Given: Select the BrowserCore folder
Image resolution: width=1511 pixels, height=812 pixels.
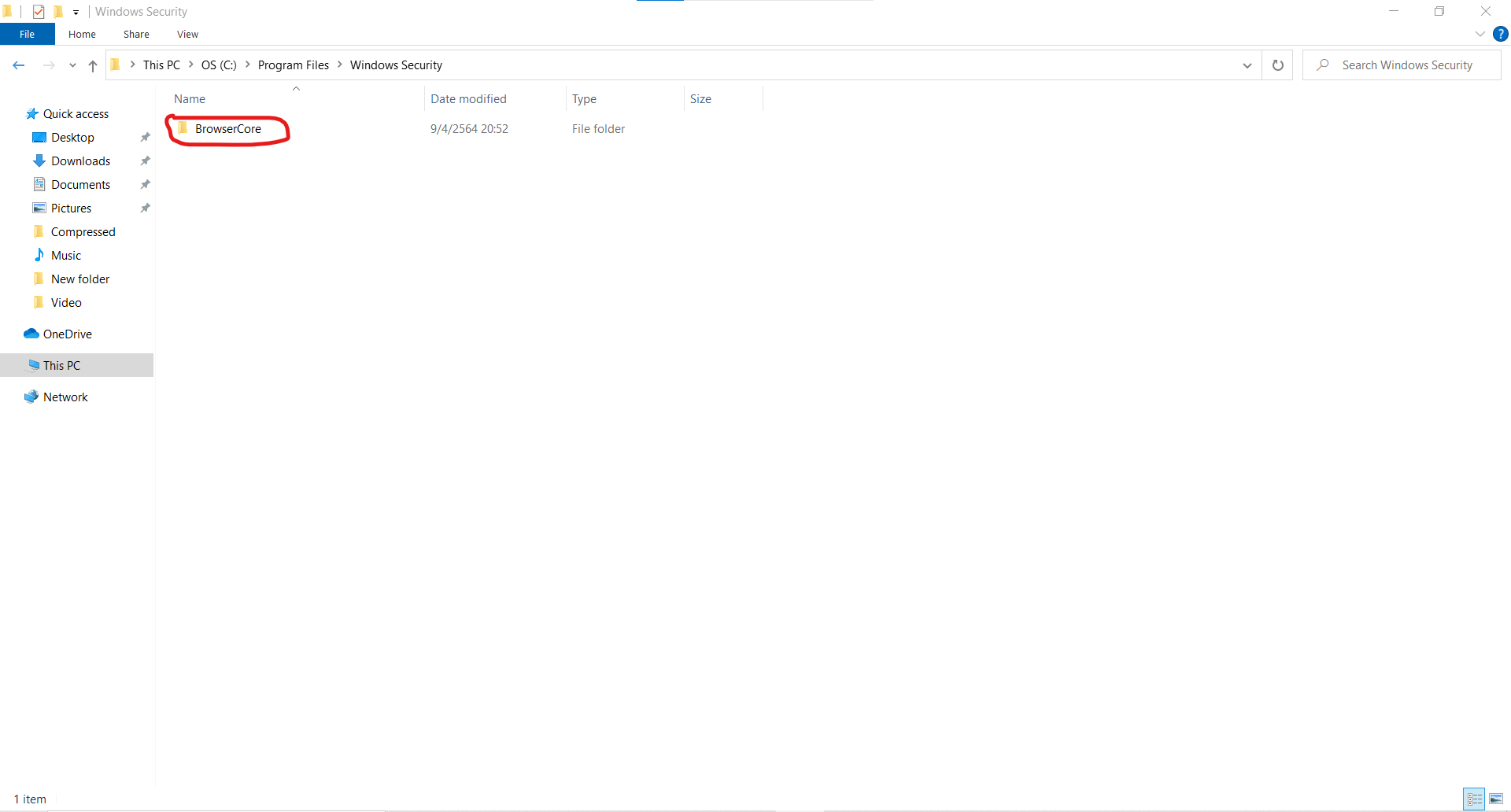Looking at the screenshot, I should pyautogui.click(x=227, y=129).
